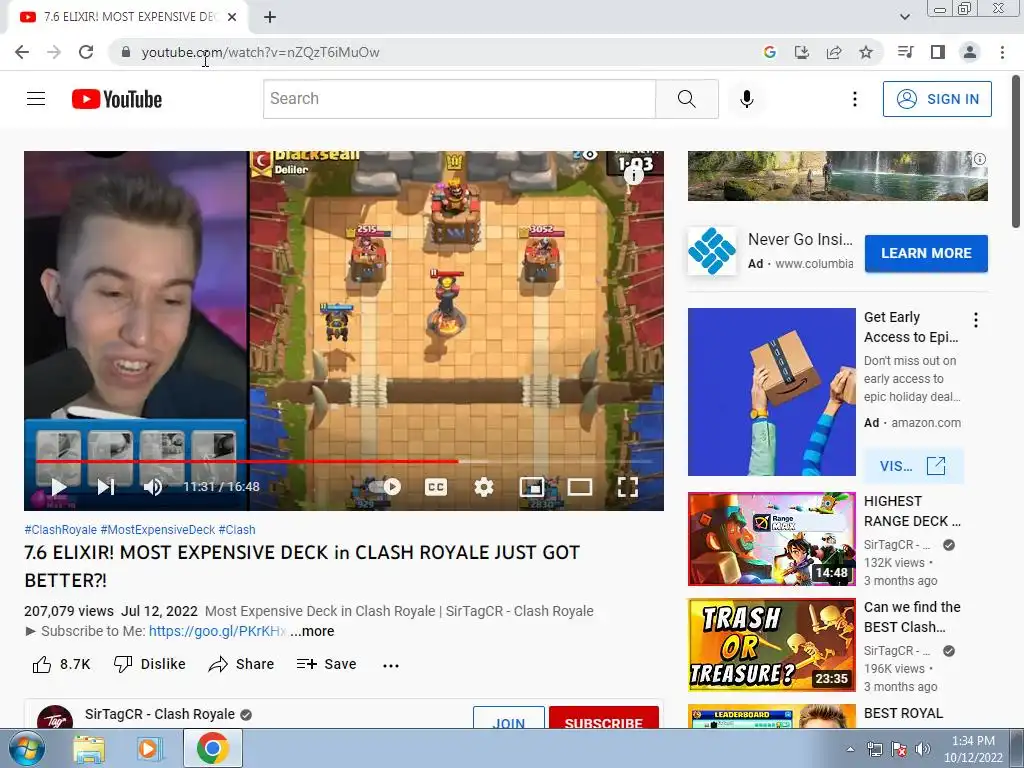Open the goo.gl subscribe link
The image size is (1024, 768).
(x=217, y=632)
